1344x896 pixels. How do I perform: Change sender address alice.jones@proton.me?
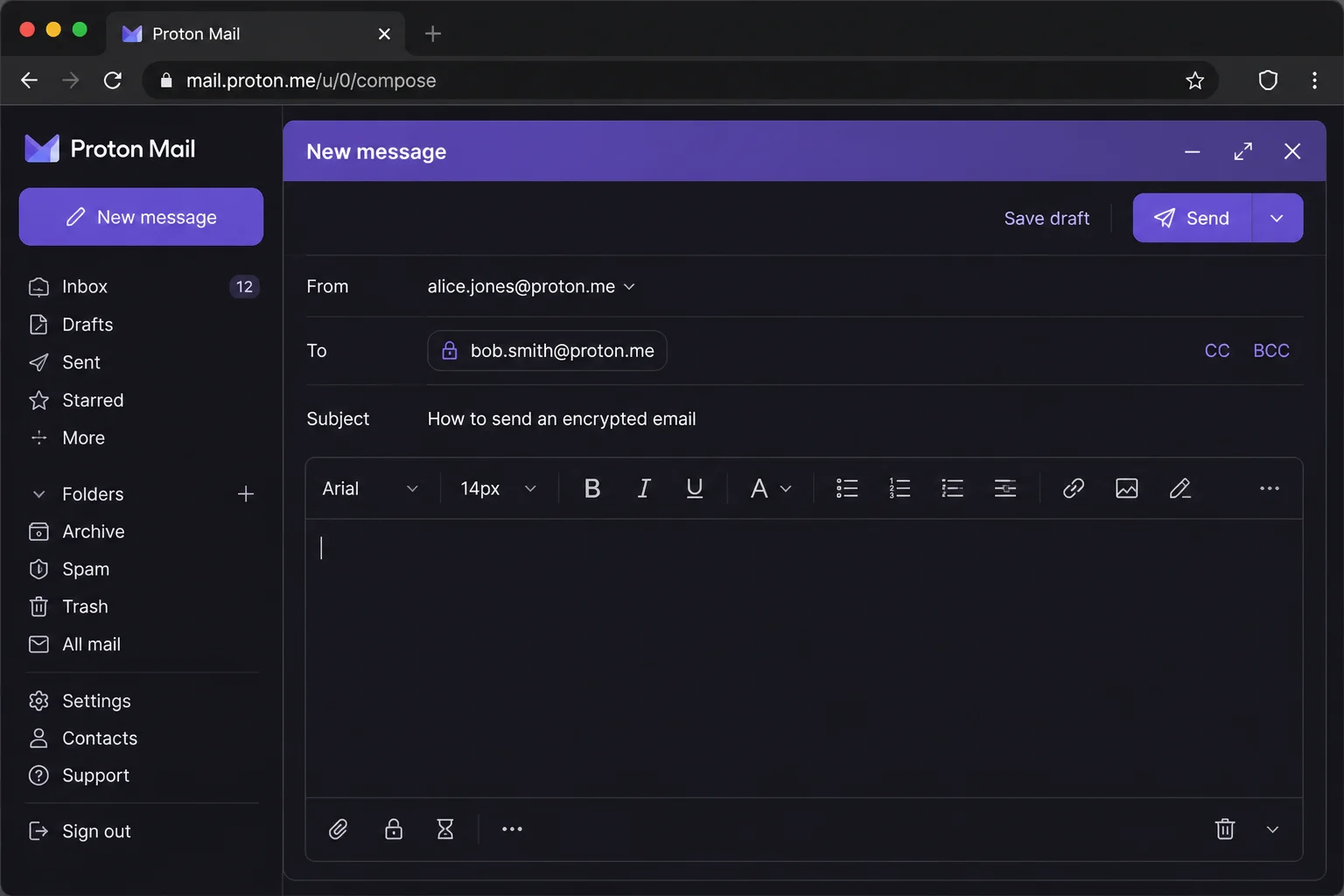[x=531, y=286]
